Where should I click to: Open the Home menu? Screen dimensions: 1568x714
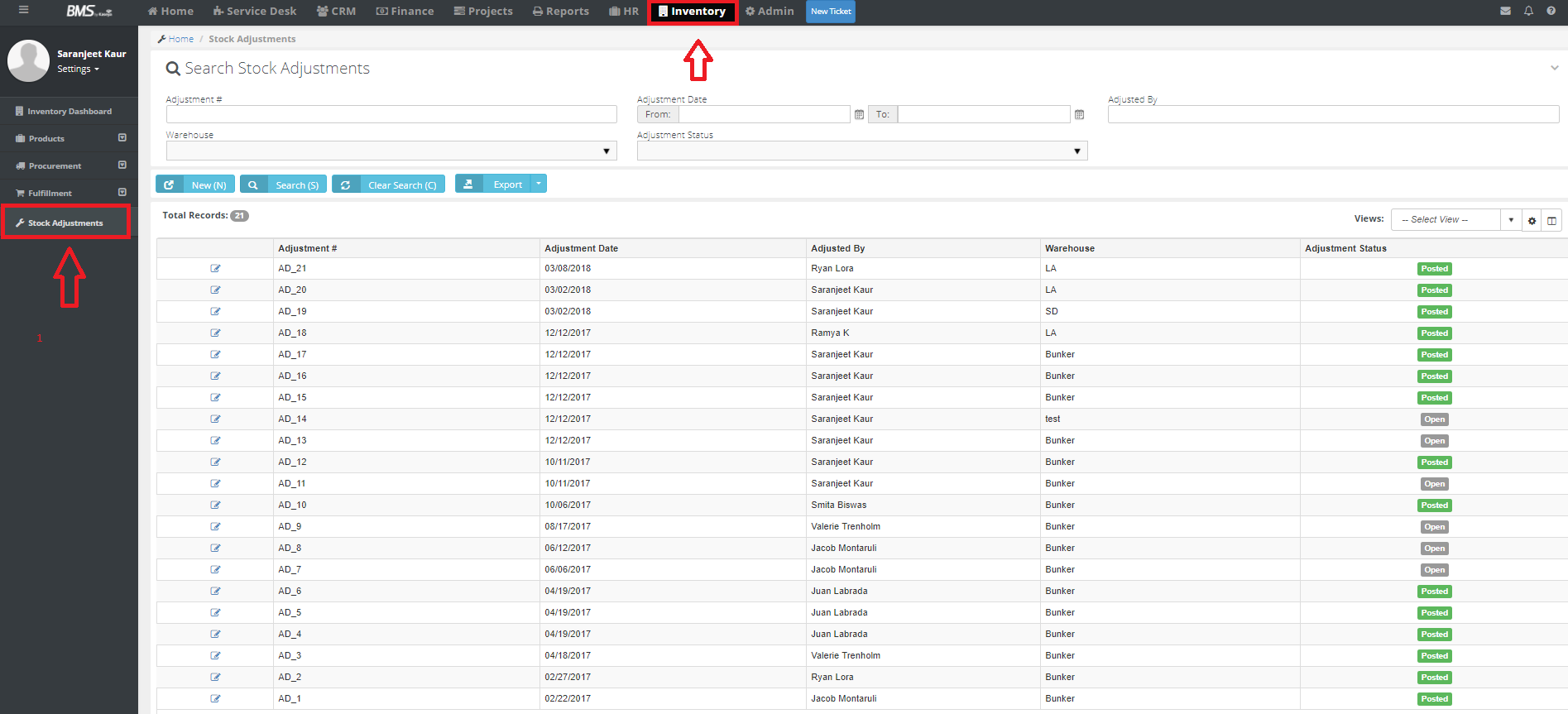tap(170, 11)
